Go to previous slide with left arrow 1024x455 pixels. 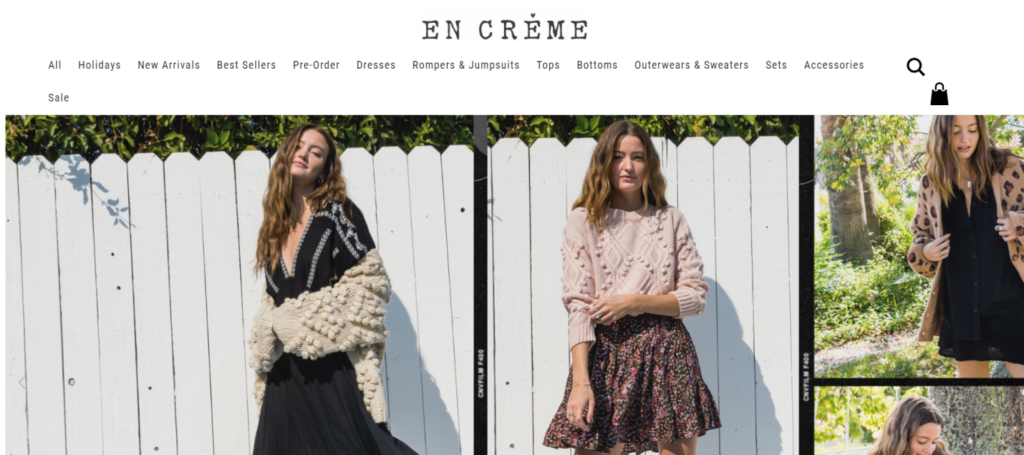[x=22, y=383]
